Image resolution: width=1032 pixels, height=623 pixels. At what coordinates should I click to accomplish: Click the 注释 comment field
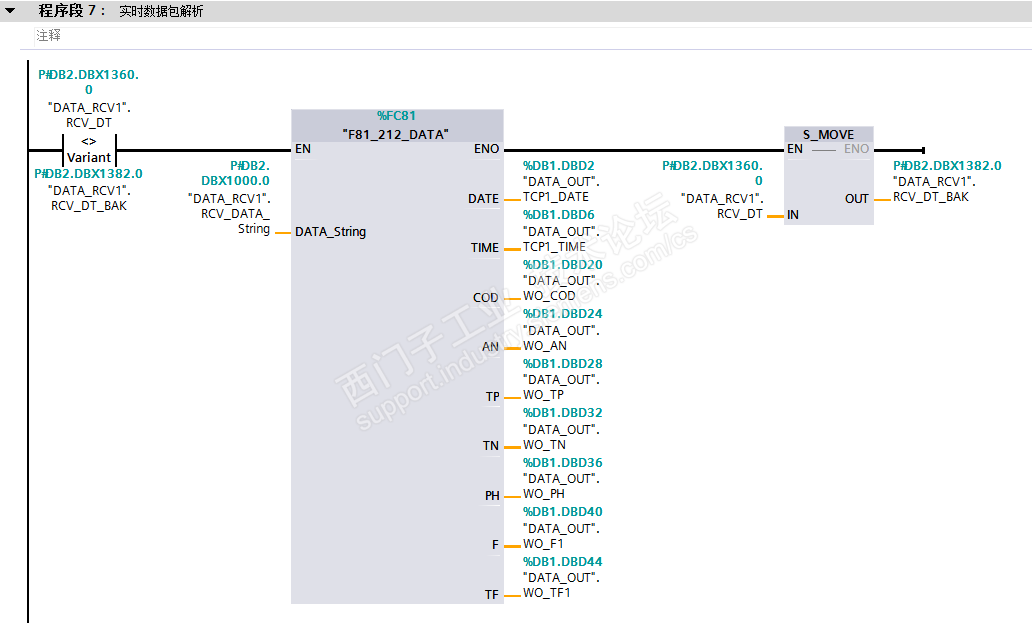[x=532, y=36]
